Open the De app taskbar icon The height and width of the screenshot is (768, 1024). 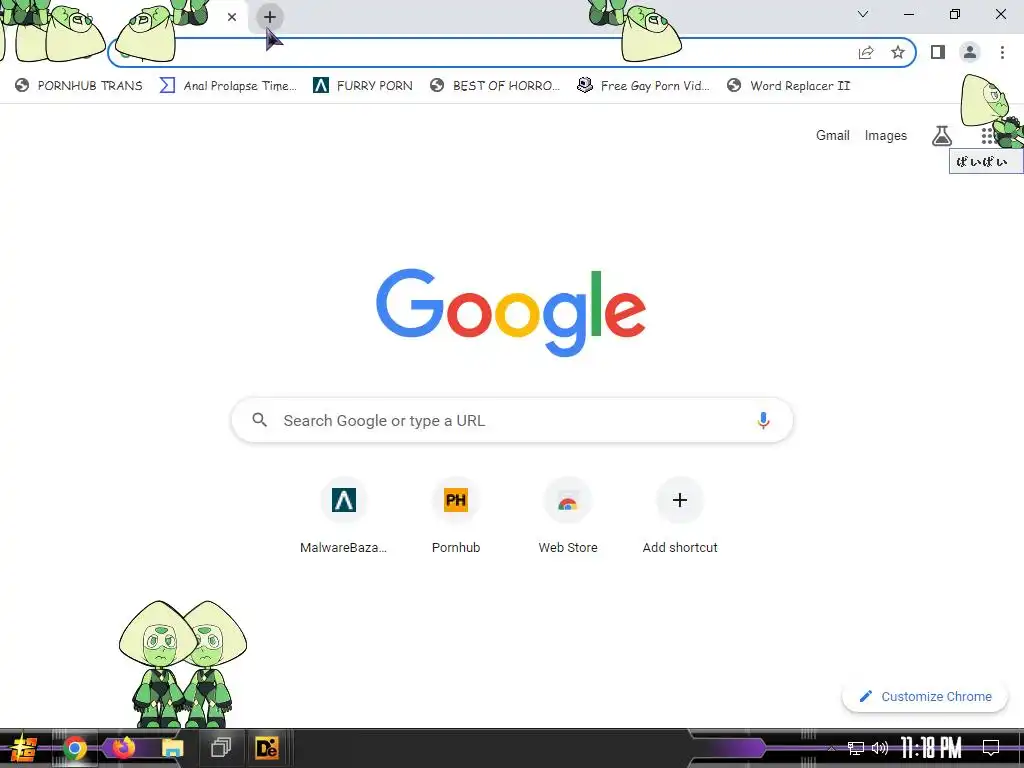[x=266, y=748]
